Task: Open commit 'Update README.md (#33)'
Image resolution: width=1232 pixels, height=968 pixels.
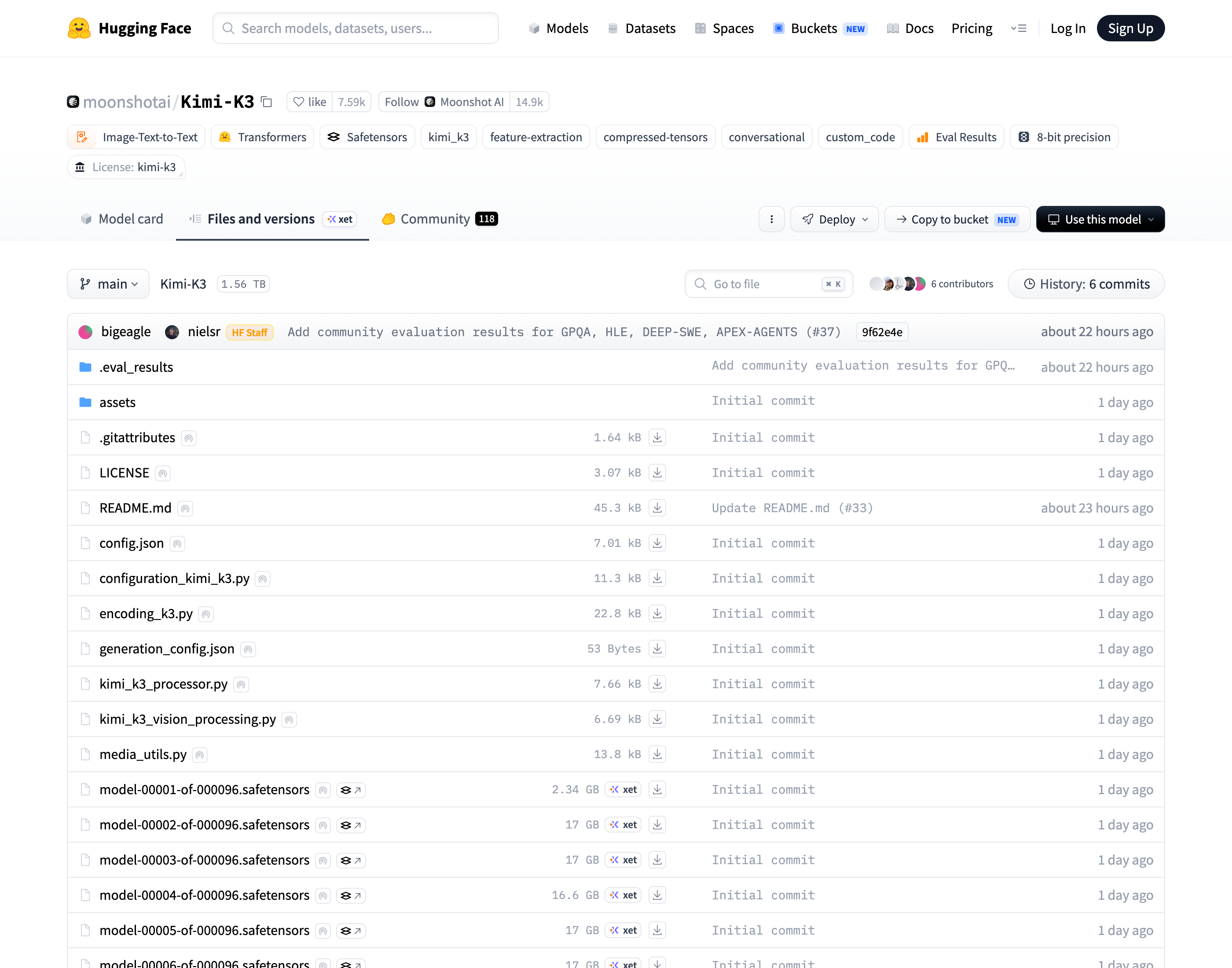Action: pos(792,508)
